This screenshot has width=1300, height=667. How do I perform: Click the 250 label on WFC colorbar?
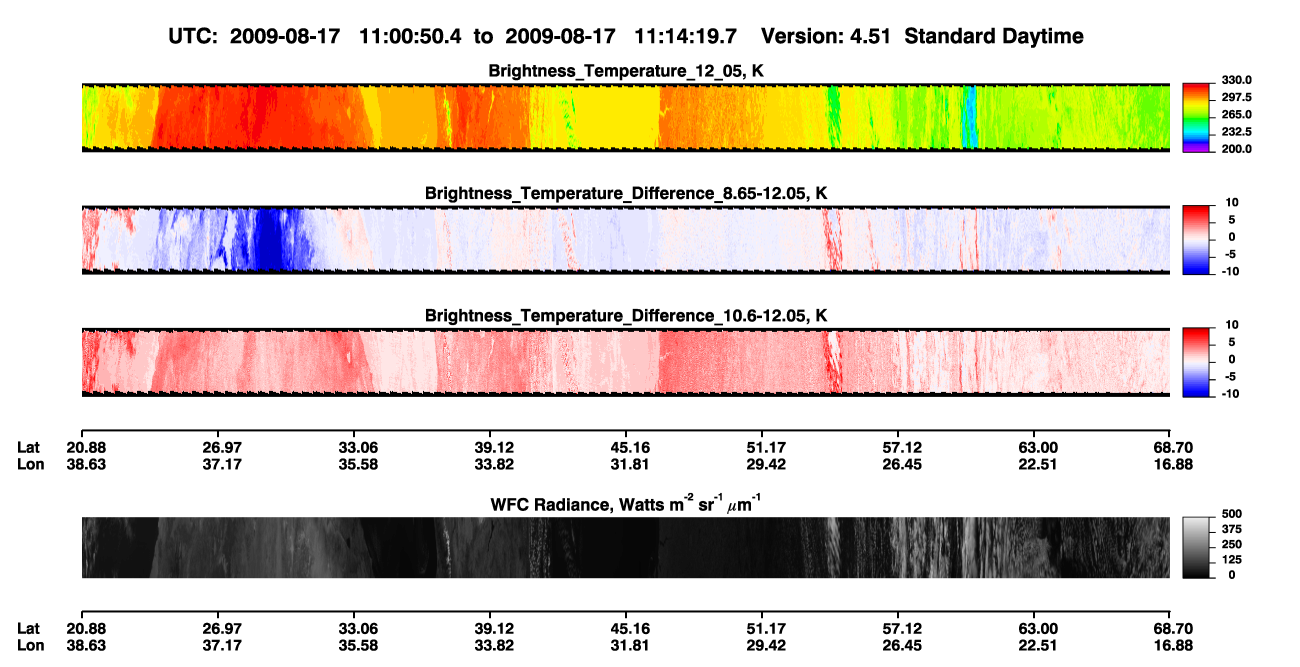[1233, 544]
